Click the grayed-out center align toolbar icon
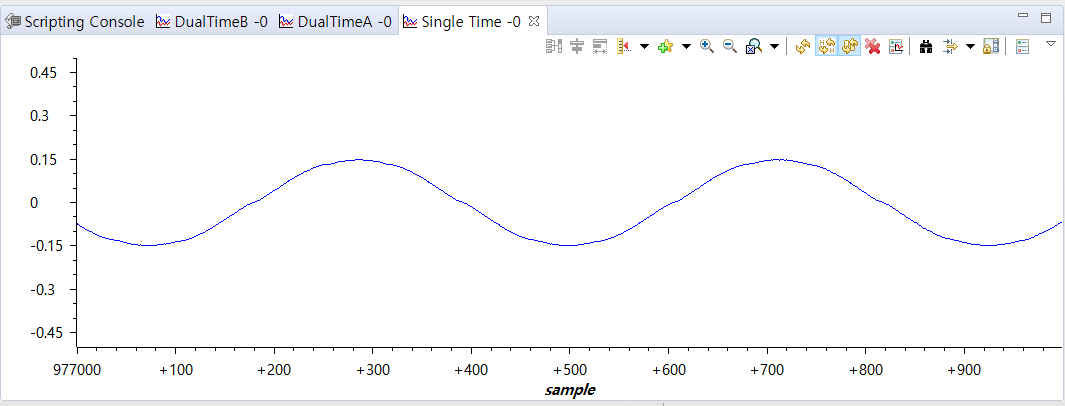 click(x=577, y=46)
